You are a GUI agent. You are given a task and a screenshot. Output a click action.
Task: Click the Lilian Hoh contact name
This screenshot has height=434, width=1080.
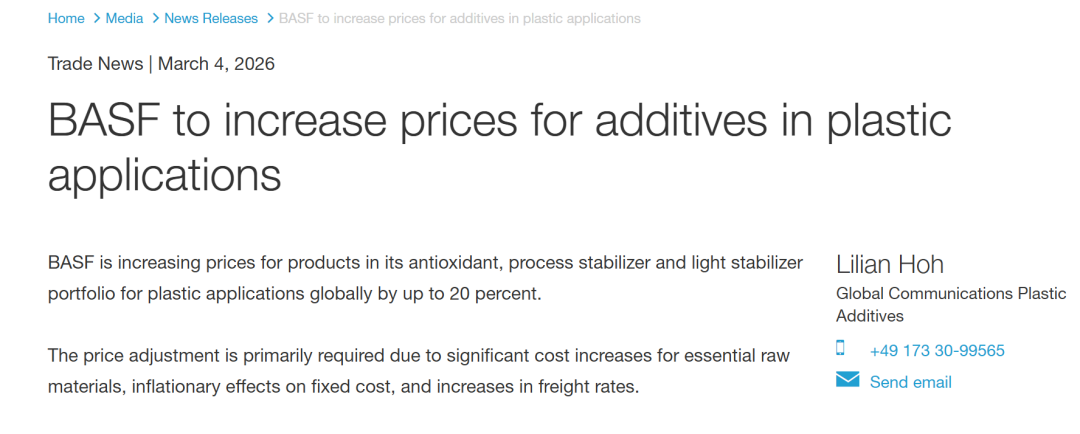pos(889,264)
